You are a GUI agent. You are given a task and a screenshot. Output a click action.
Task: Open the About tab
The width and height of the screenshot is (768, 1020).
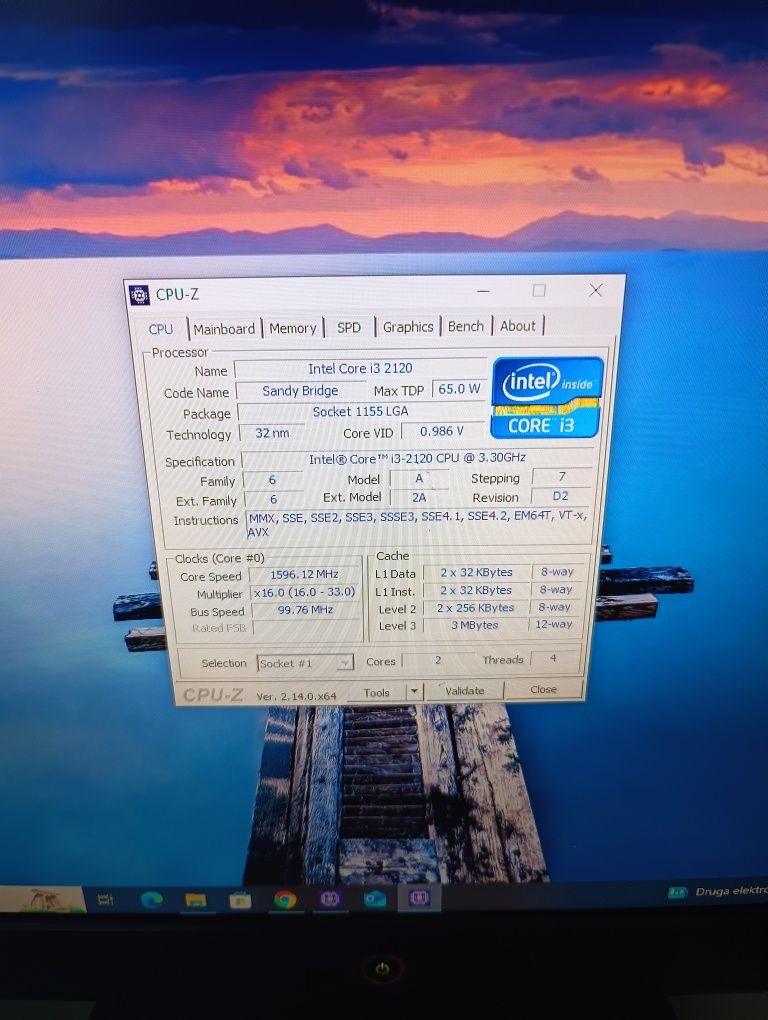518,325
